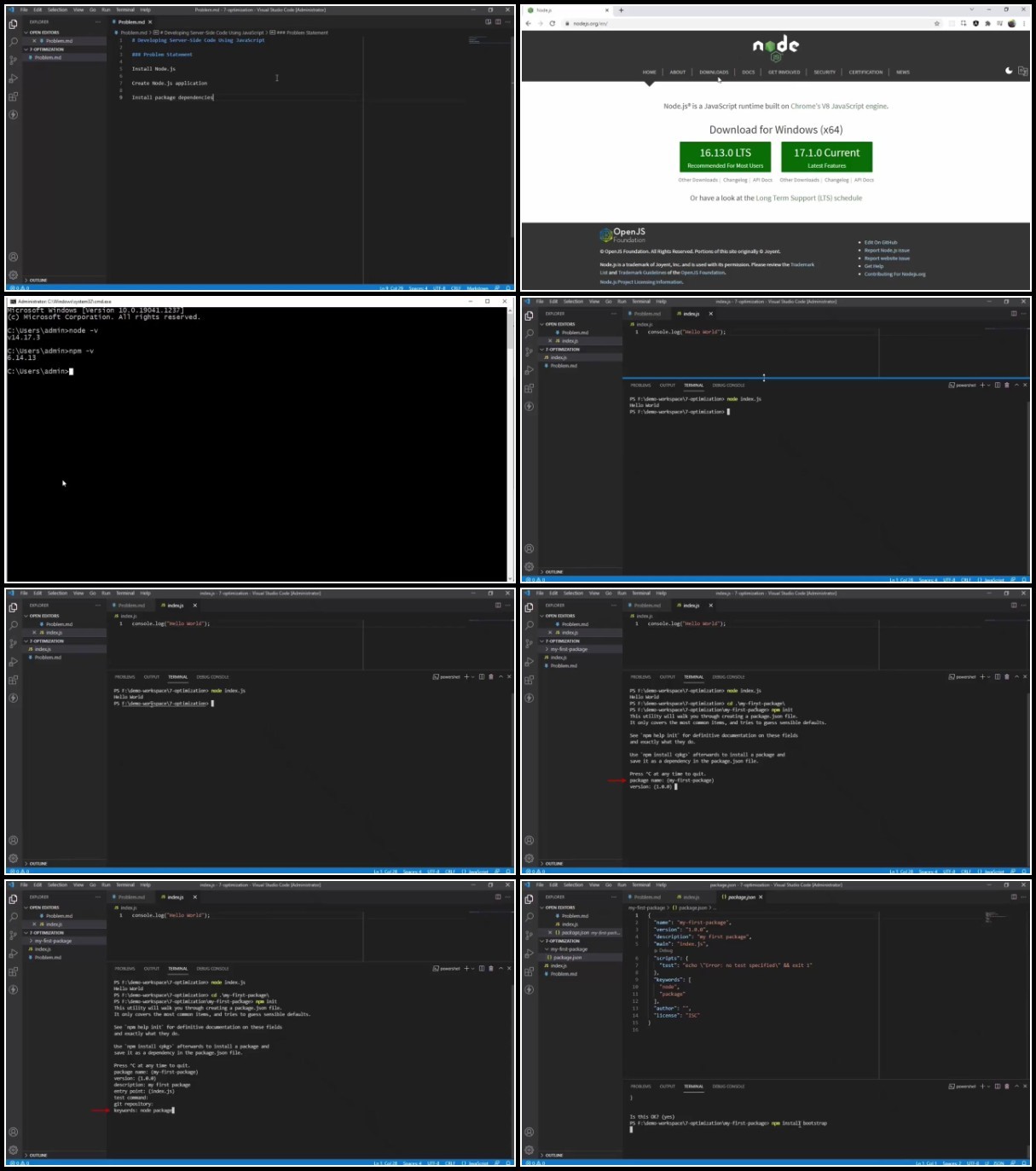Viewport: 1036px width, 1171px height.
Task: Open Terminal menu in Problem.md VS Code window
Action: click(125, 10)
